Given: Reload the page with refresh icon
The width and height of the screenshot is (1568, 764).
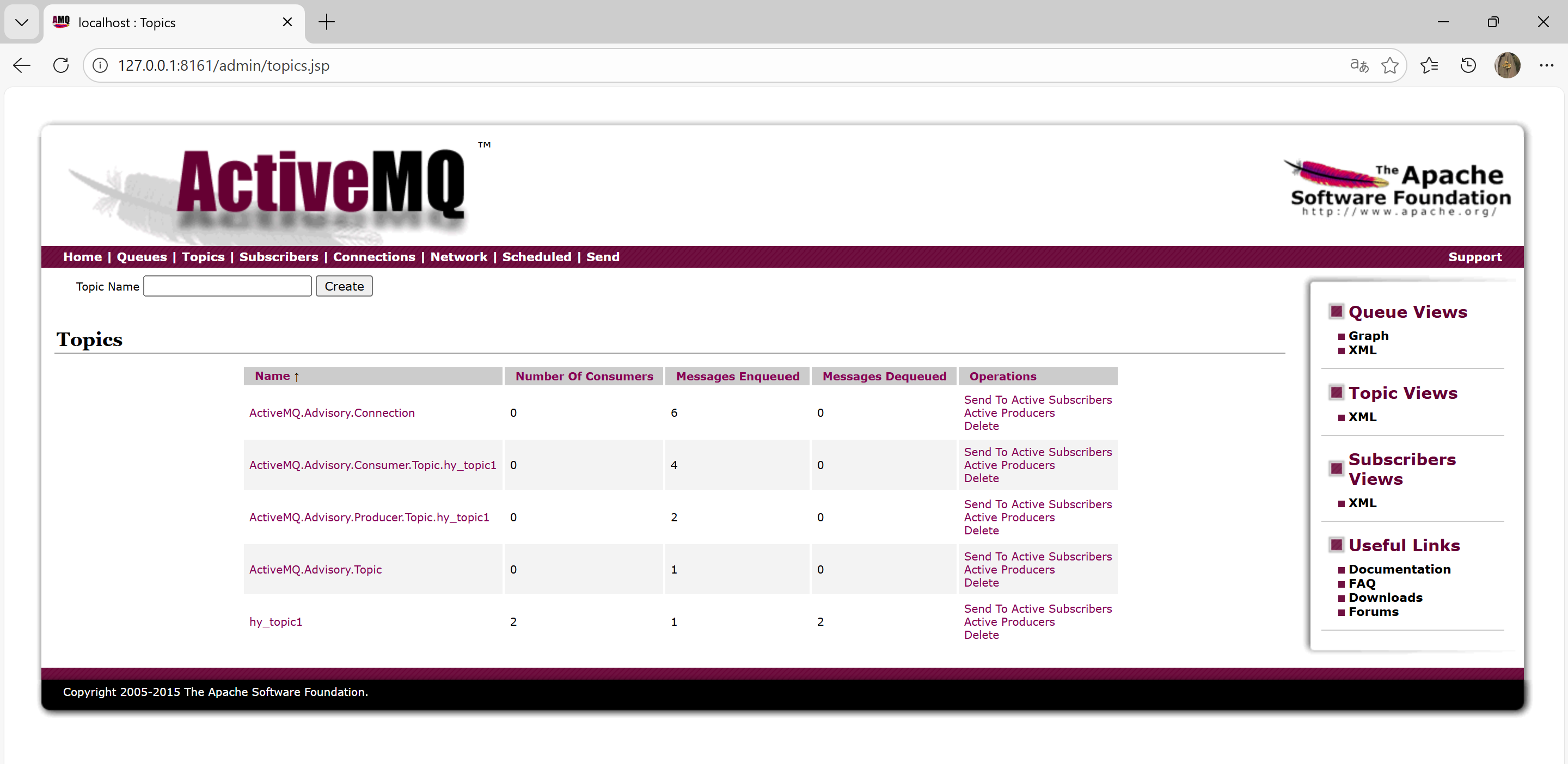Looking at the screenshot, I should [61, 65].
